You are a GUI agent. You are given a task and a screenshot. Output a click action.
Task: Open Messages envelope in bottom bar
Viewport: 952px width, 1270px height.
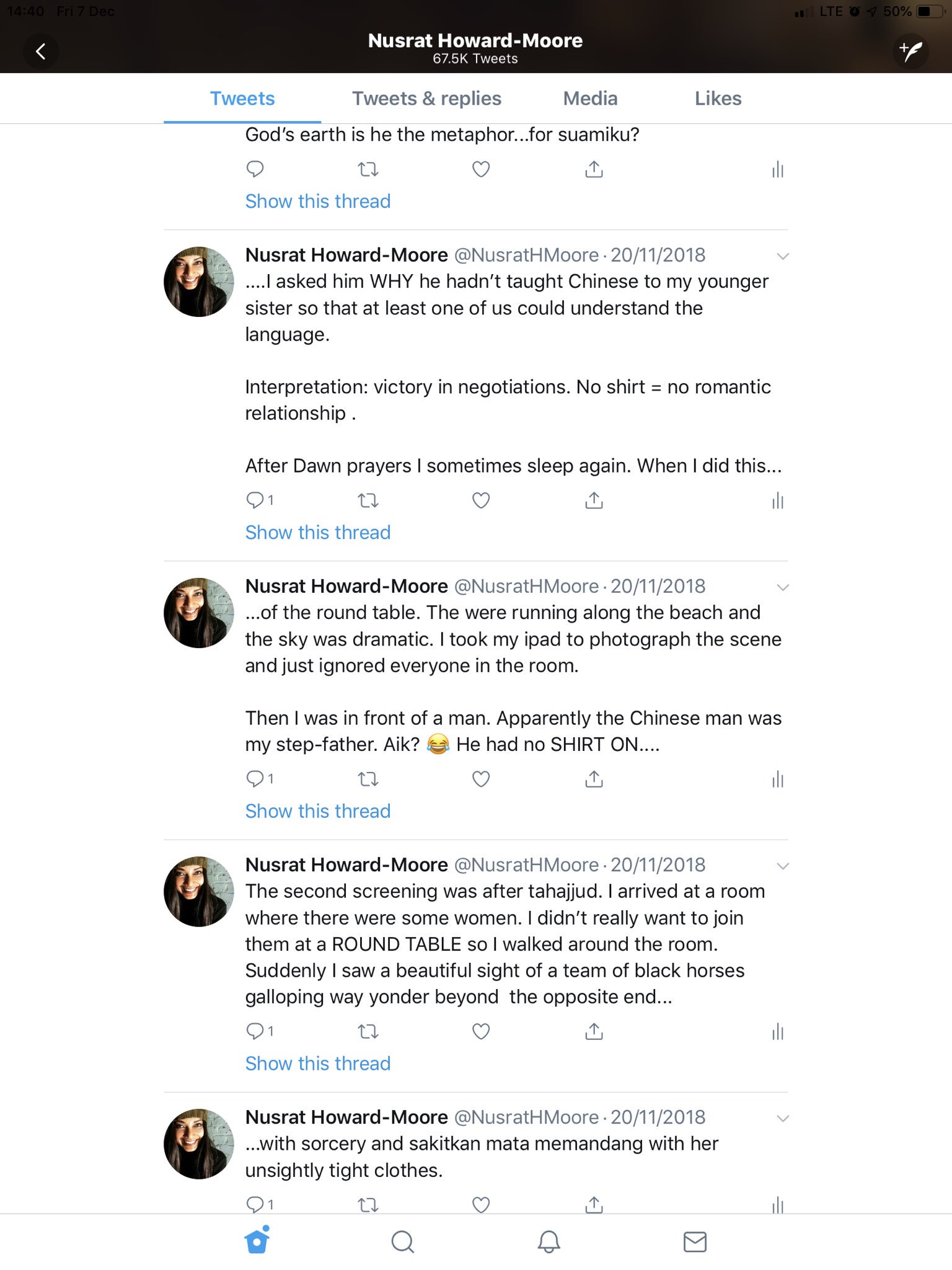point(695,1241)
